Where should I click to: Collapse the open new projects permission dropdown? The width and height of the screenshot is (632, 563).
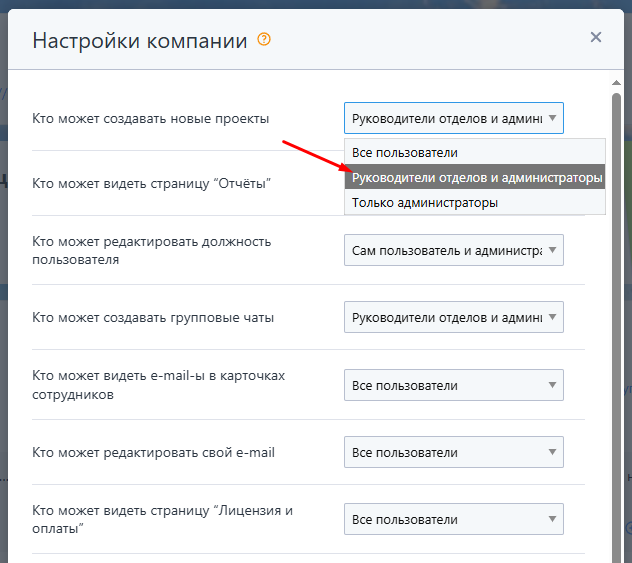[x=453, y=118]
